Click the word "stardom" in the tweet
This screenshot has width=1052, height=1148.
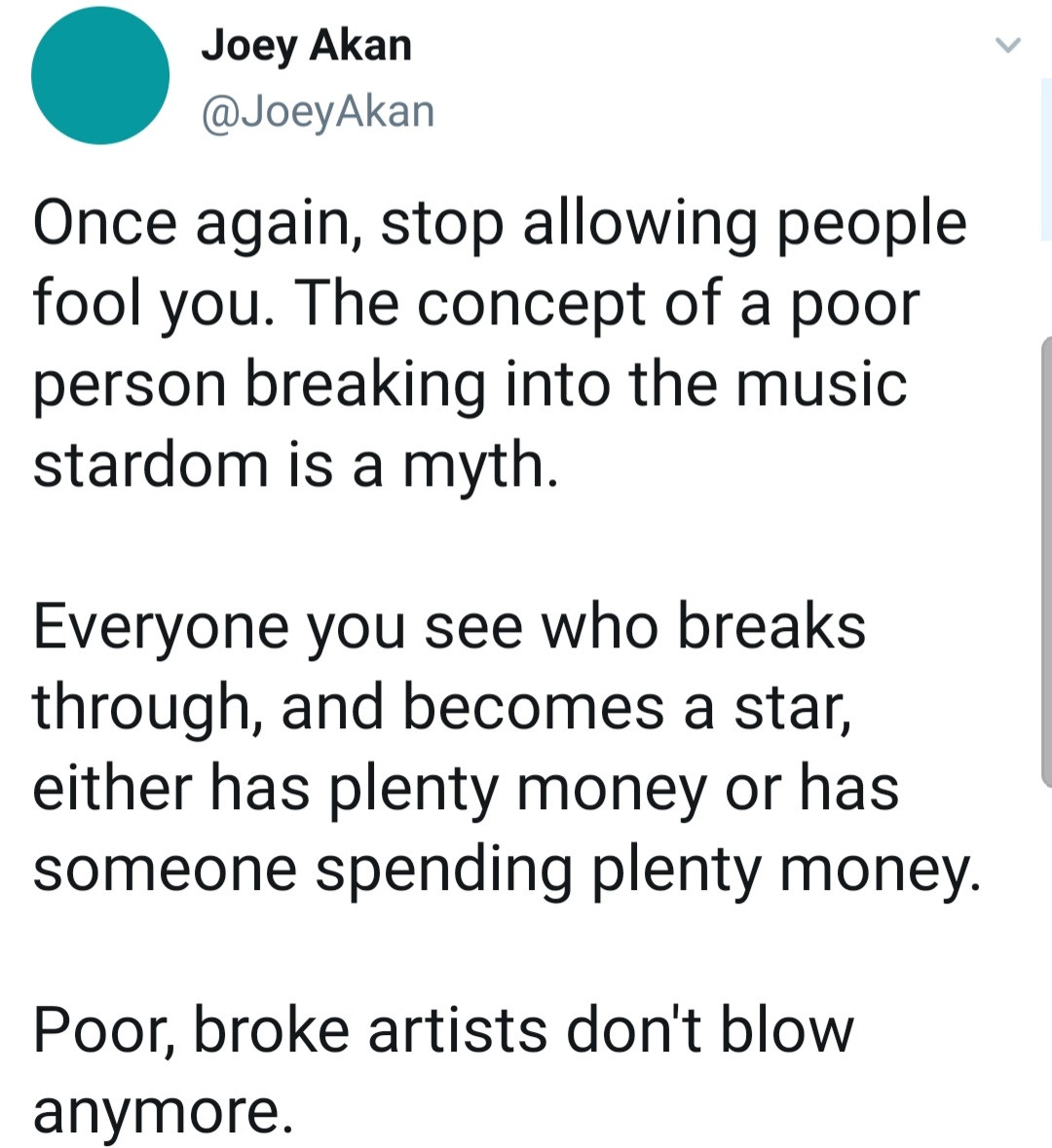tap(151, 463)
